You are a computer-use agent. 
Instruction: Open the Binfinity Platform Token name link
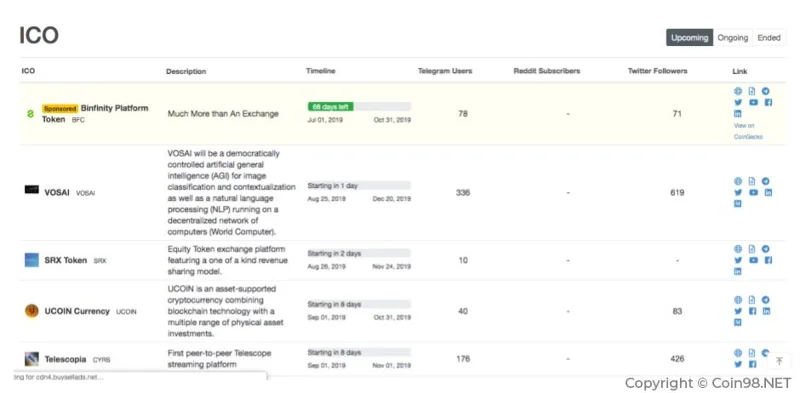95,113
